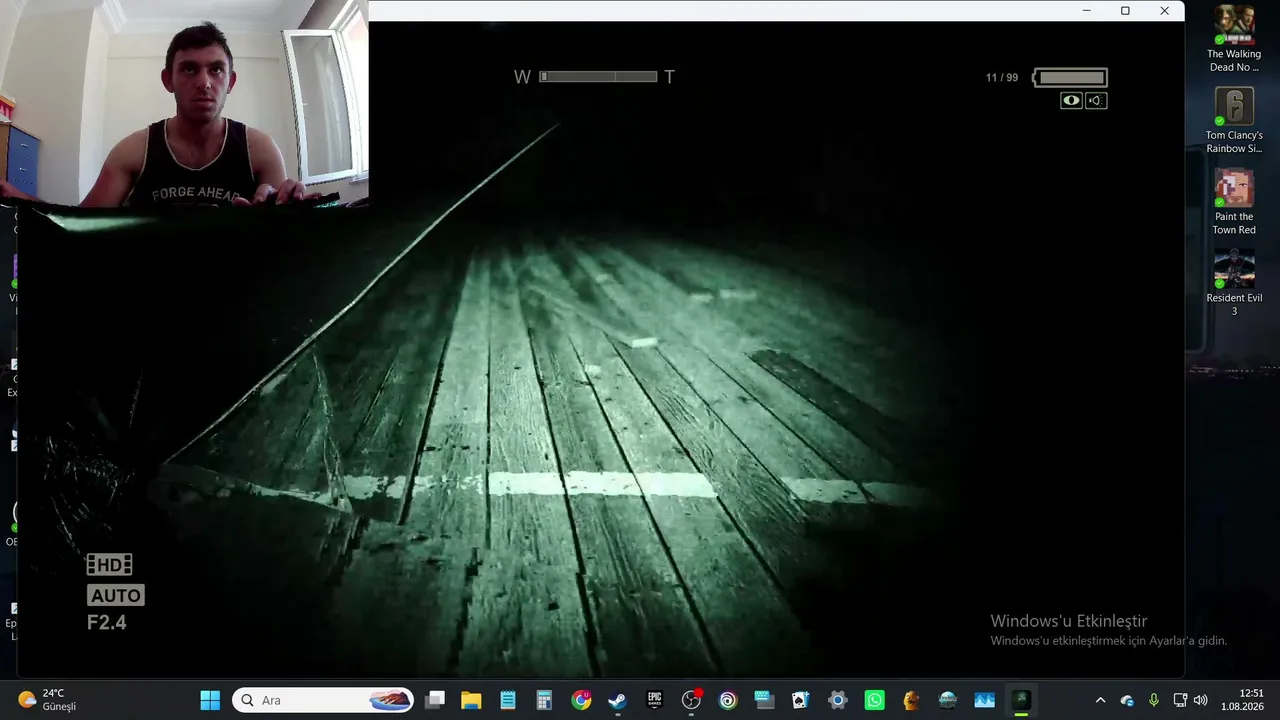Click the W–T zoom level bar
The height and width of the screenshot is (720, 1280).
point(598,77)
